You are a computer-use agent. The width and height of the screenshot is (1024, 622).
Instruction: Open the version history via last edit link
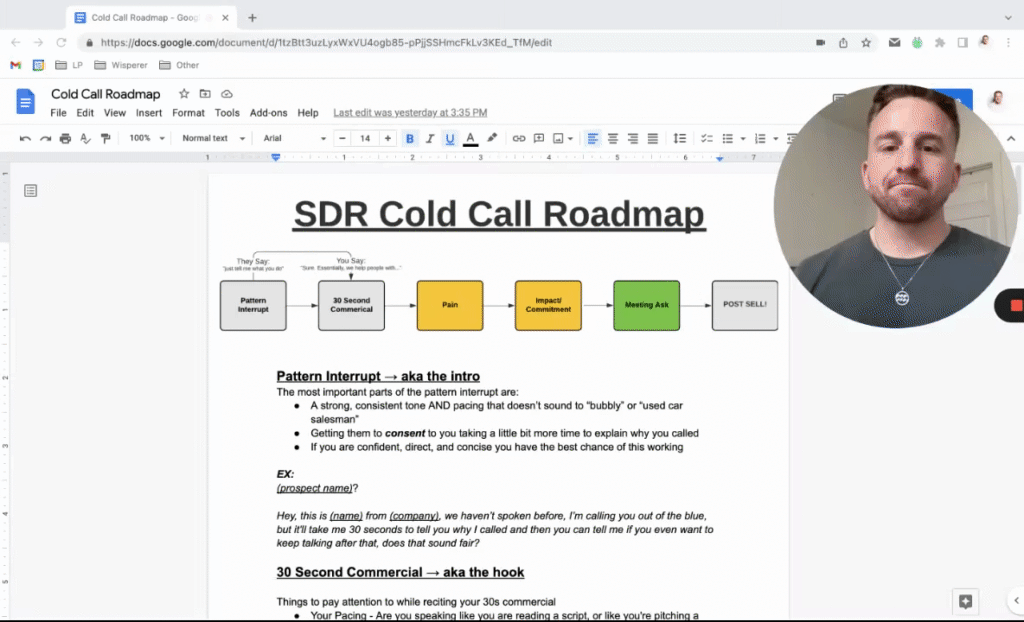tap(409, 113)
